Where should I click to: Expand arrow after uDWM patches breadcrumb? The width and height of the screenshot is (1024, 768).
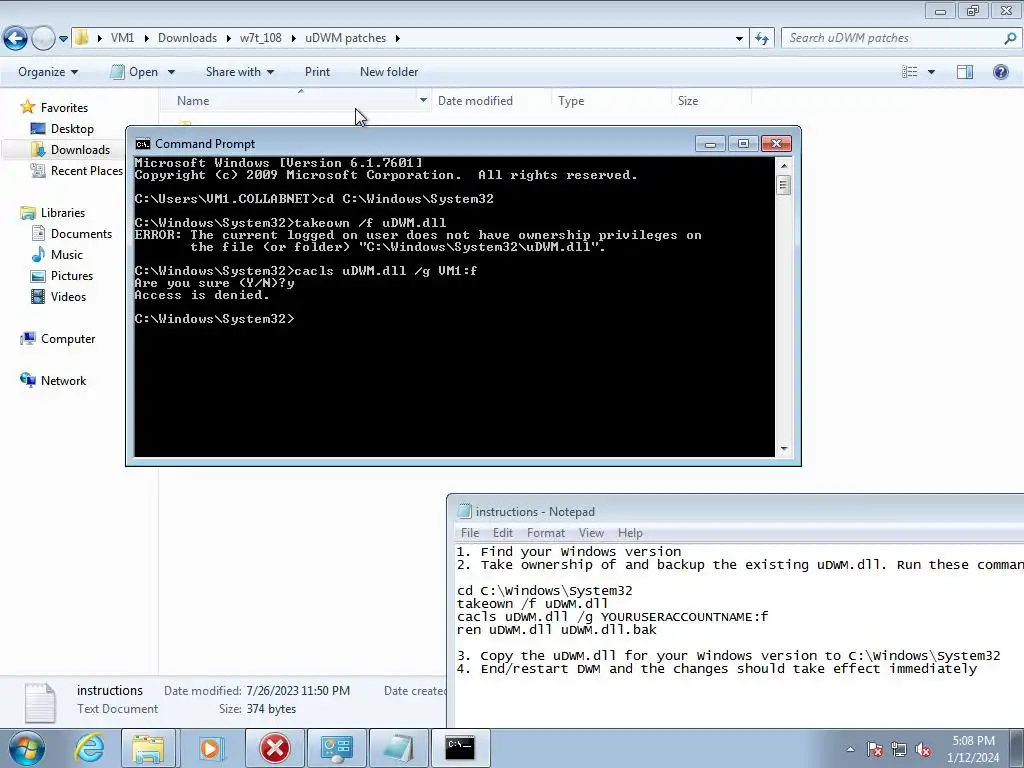398,39
